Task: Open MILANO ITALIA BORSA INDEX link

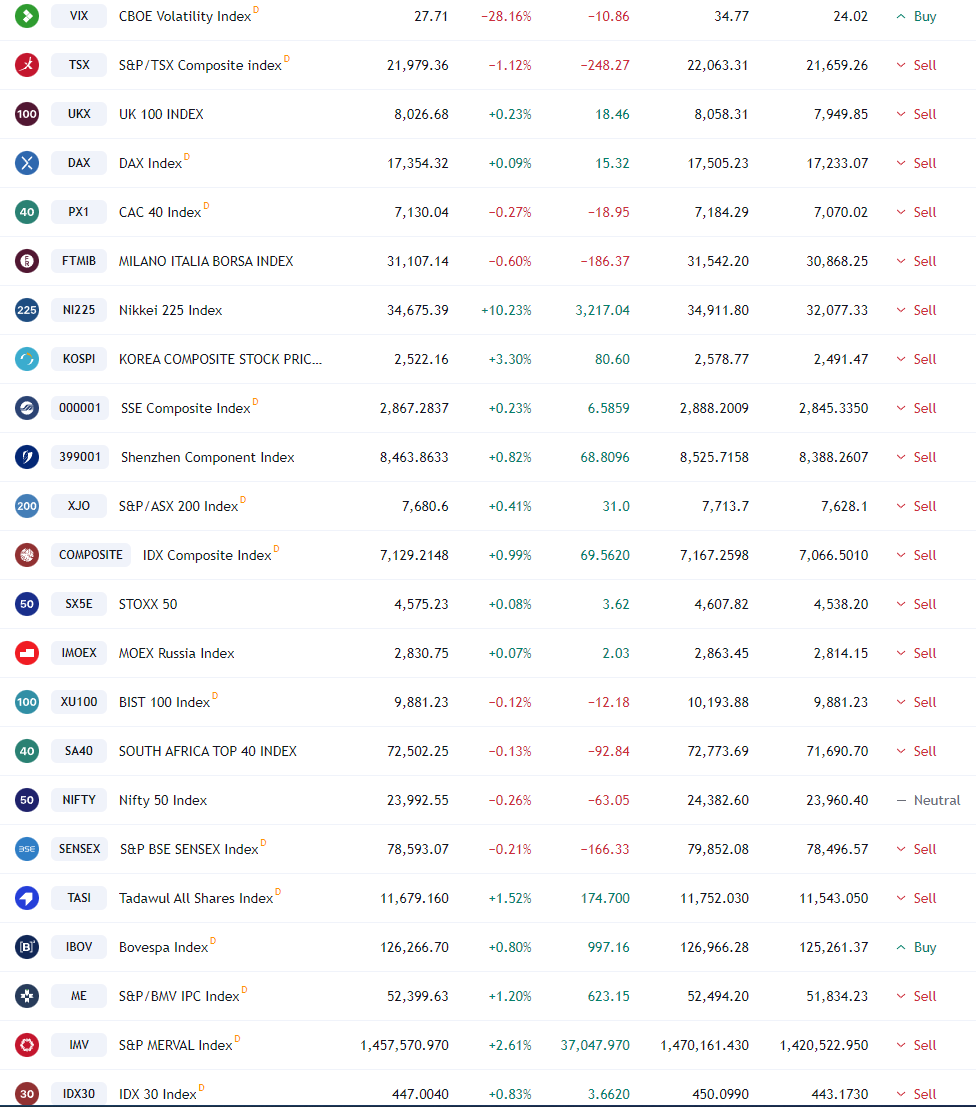Action: pos(206,261)
